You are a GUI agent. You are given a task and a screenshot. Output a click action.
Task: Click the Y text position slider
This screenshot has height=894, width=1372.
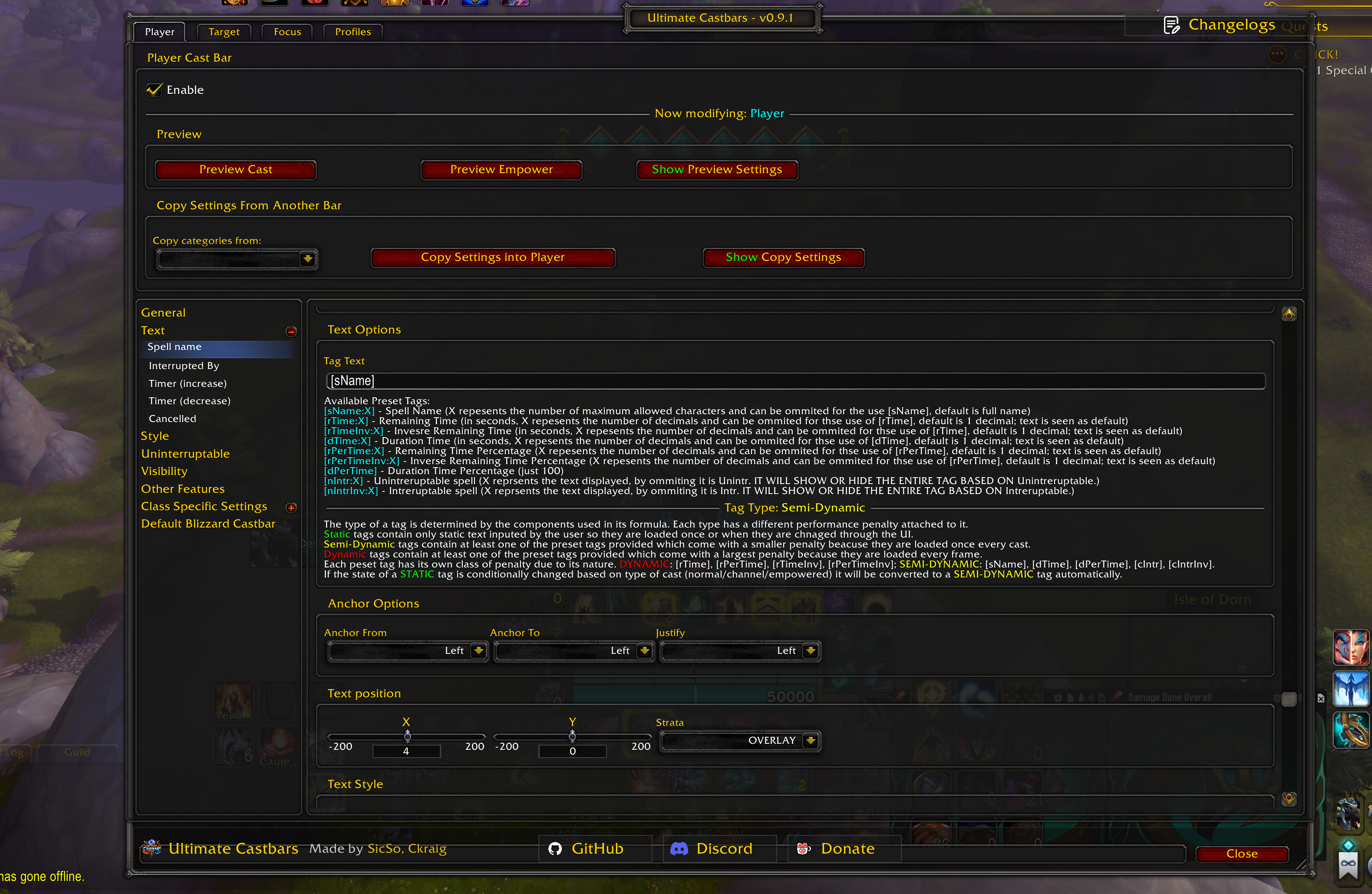tap(572, 737)
